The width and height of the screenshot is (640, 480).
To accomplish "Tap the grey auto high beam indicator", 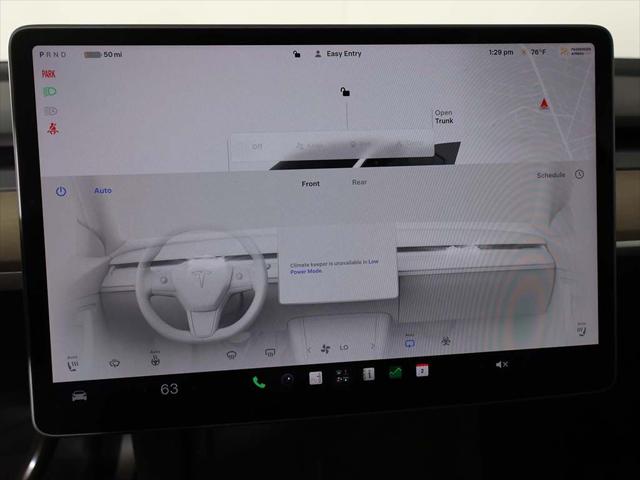I will click(x=51, y=111).
